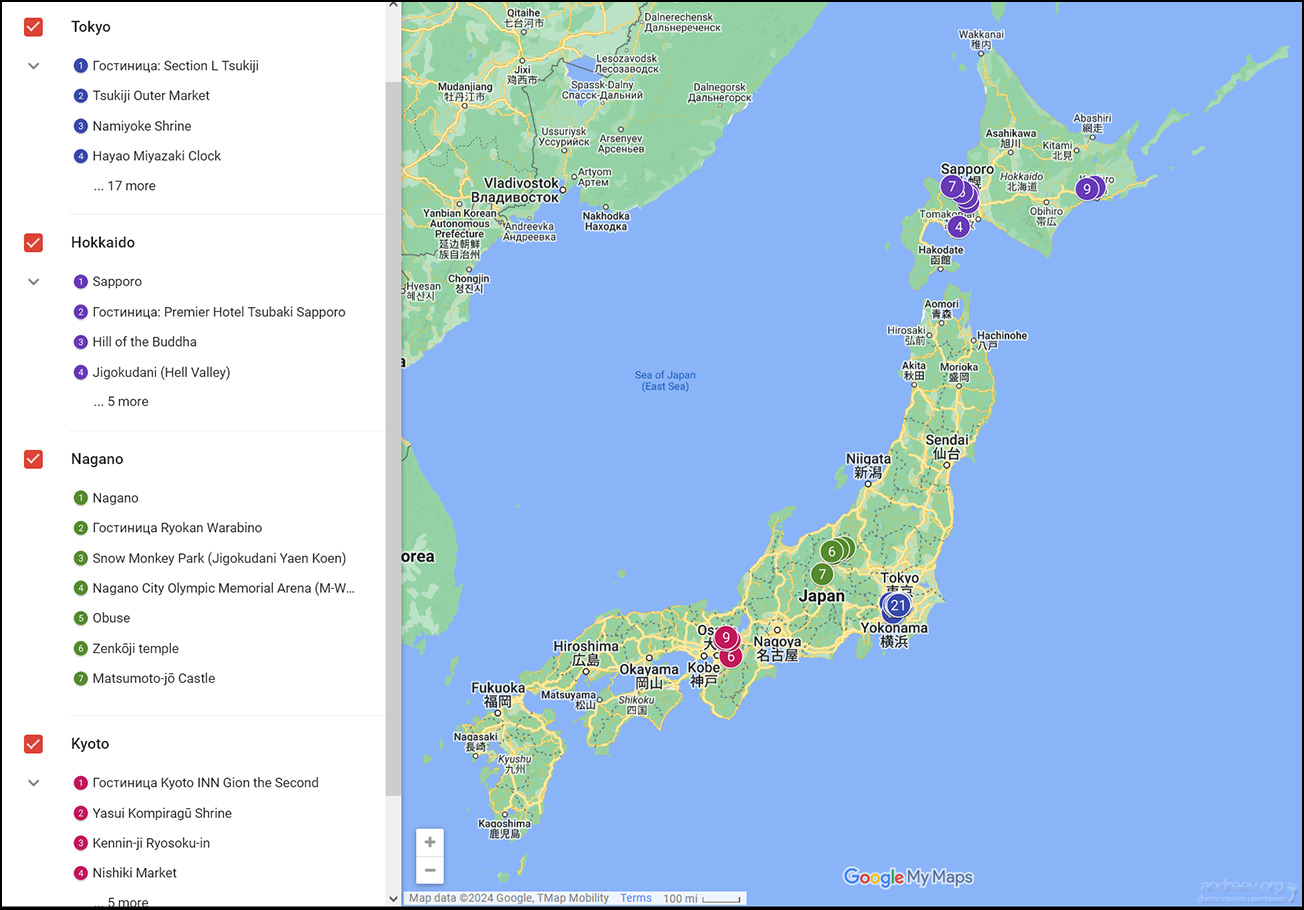Disable the Hokkaido layer checkbox
The image size is (1304, 910).
click(x=33, y=242)
